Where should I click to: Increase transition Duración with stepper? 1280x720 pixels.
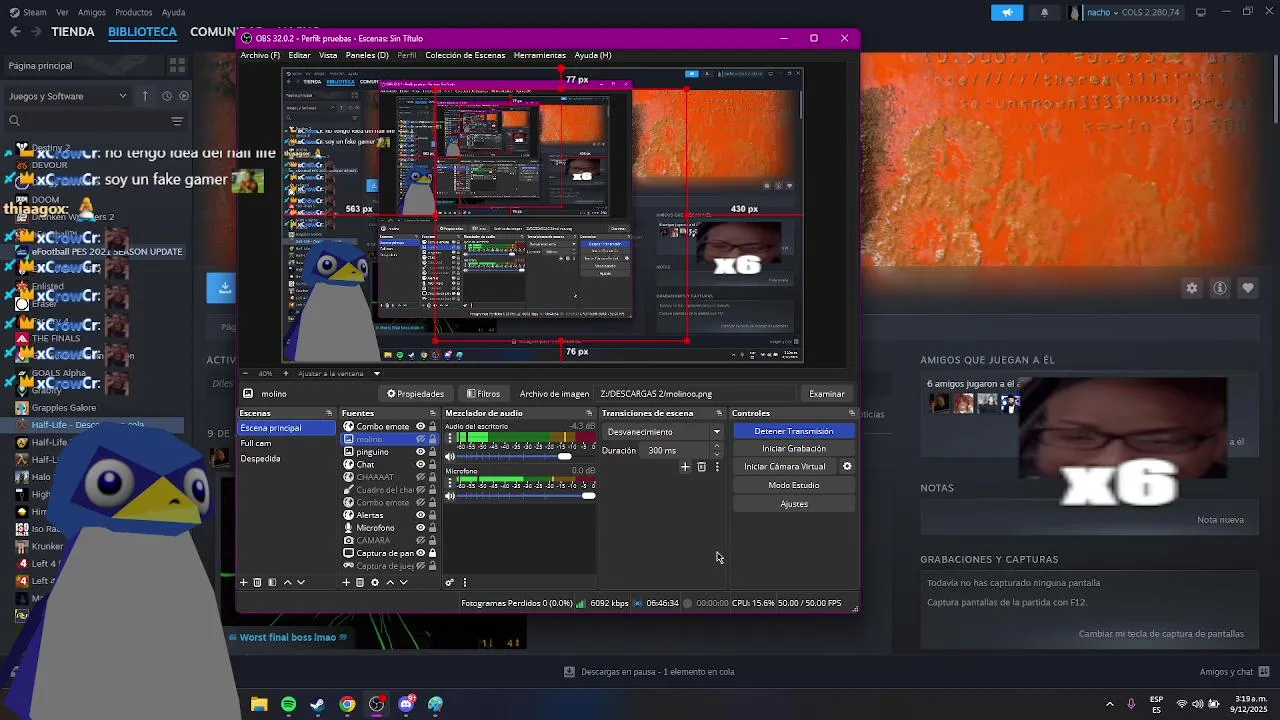(716, 447)
